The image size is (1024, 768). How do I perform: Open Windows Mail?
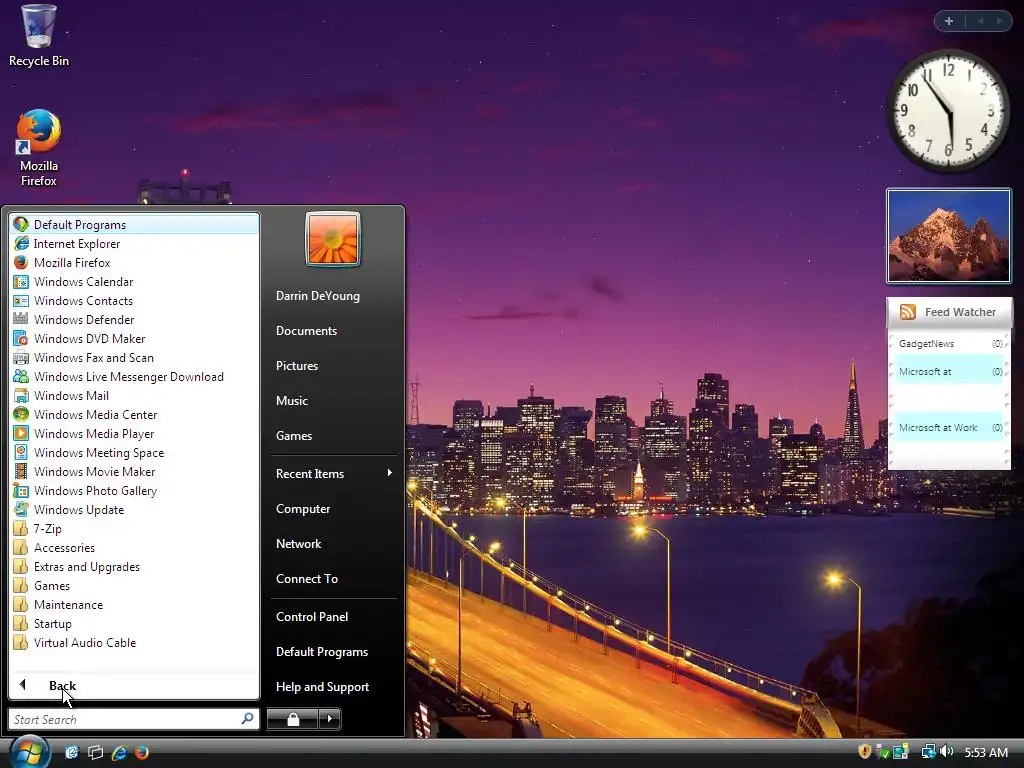pos(134,395)
